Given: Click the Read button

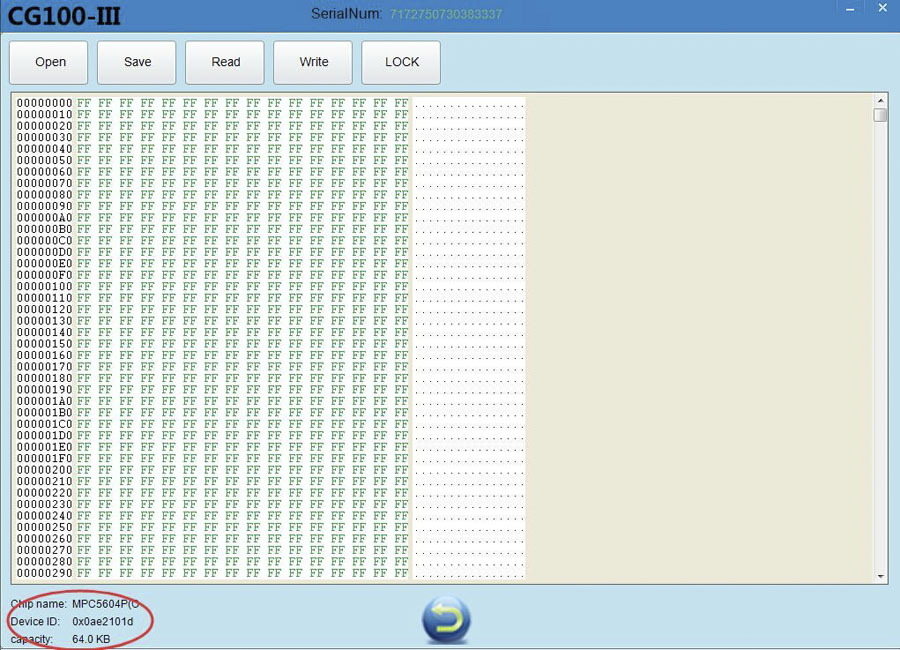Looking at the screenshot, I should pyautogui.click(x=225, y=62).
